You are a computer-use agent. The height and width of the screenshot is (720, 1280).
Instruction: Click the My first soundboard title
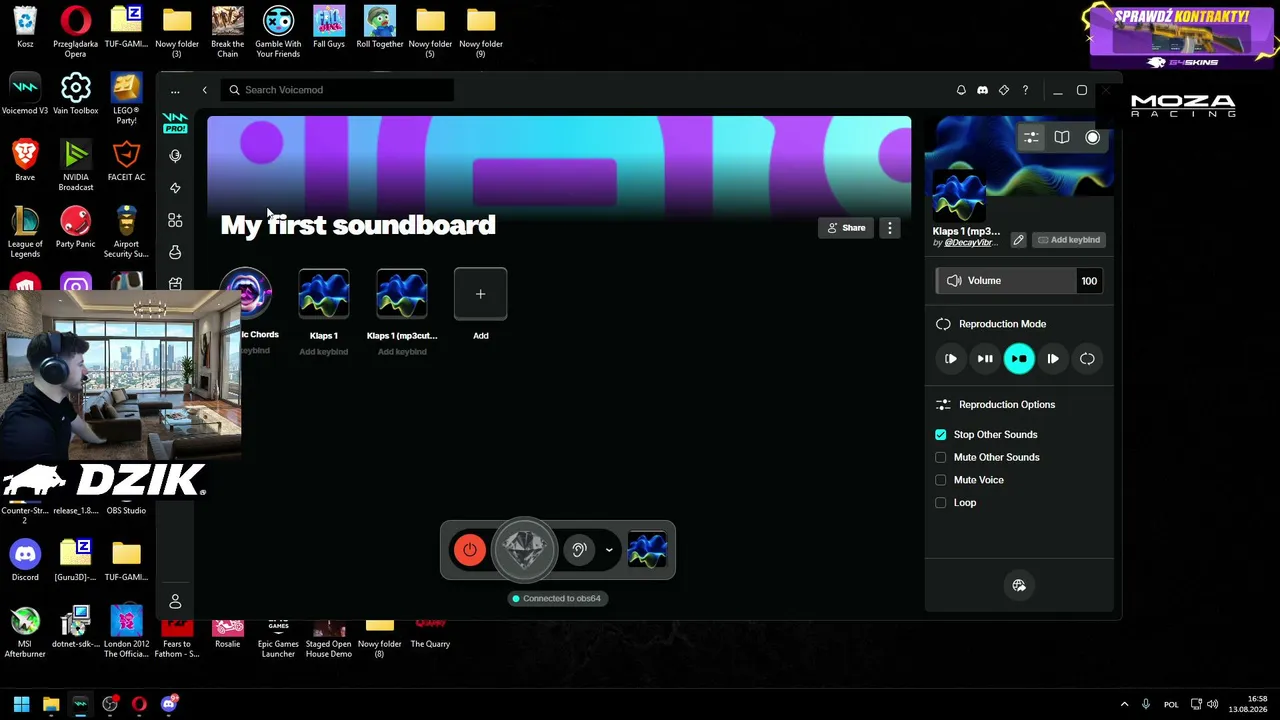point(358,225)
